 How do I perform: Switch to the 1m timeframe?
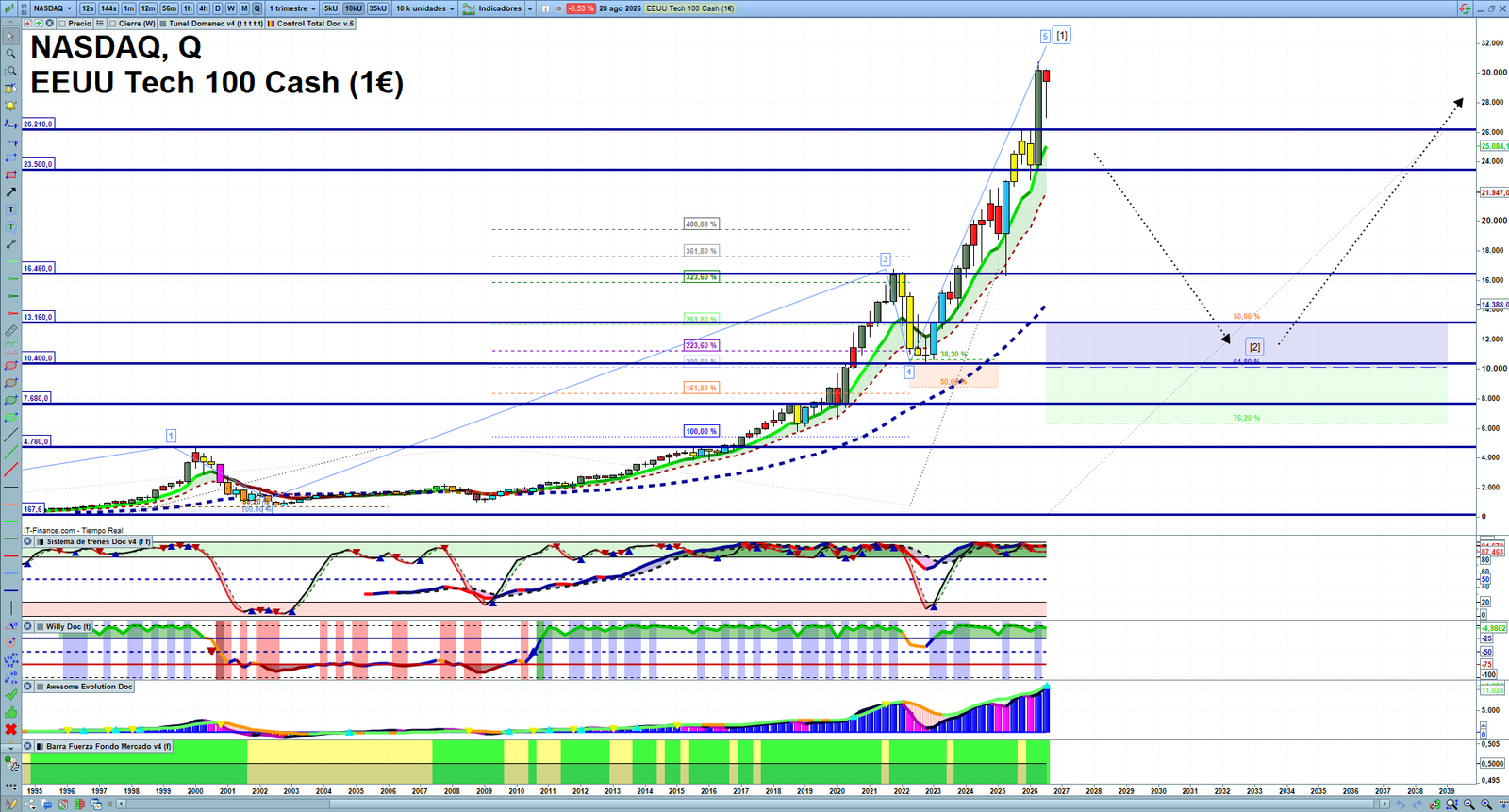click(x=129, y=8)
